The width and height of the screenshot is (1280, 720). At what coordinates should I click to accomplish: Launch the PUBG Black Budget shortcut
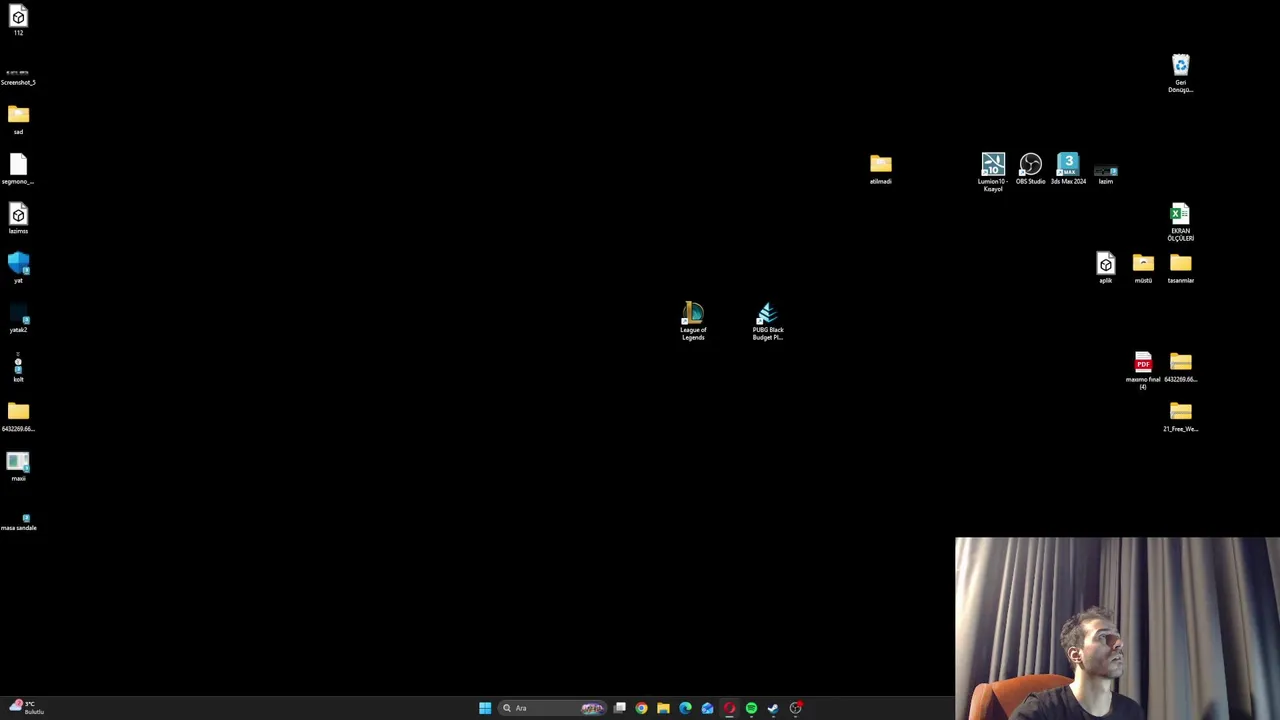click(x=768, y=322)
